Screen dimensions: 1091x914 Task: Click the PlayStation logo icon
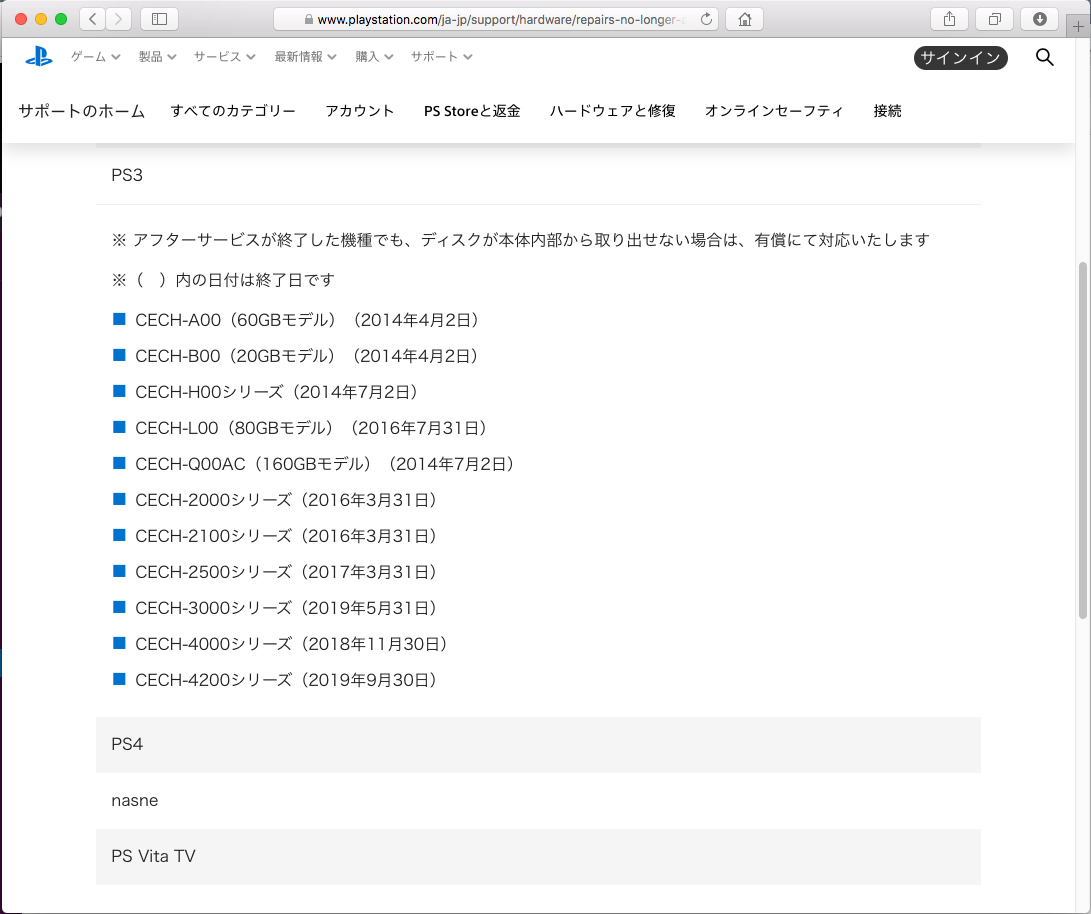tap(39, 56)
